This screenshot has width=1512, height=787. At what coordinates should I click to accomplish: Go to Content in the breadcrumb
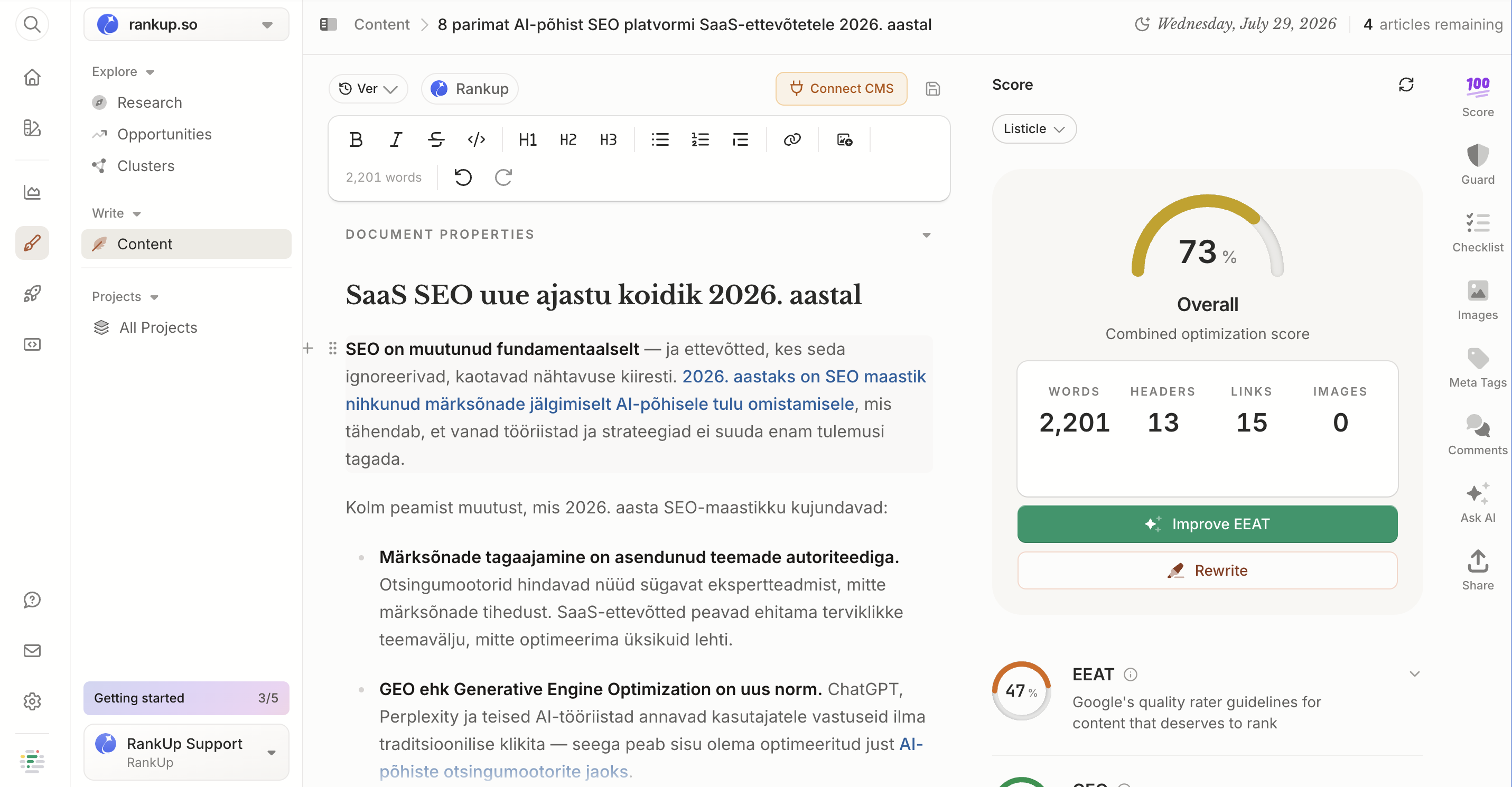tap(381, 25)
